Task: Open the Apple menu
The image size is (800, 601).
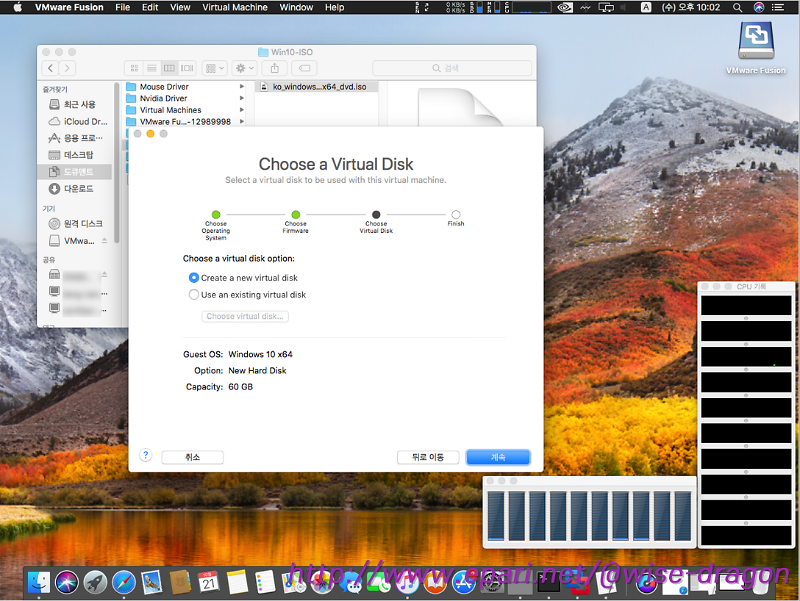Action: coord(17,7)
